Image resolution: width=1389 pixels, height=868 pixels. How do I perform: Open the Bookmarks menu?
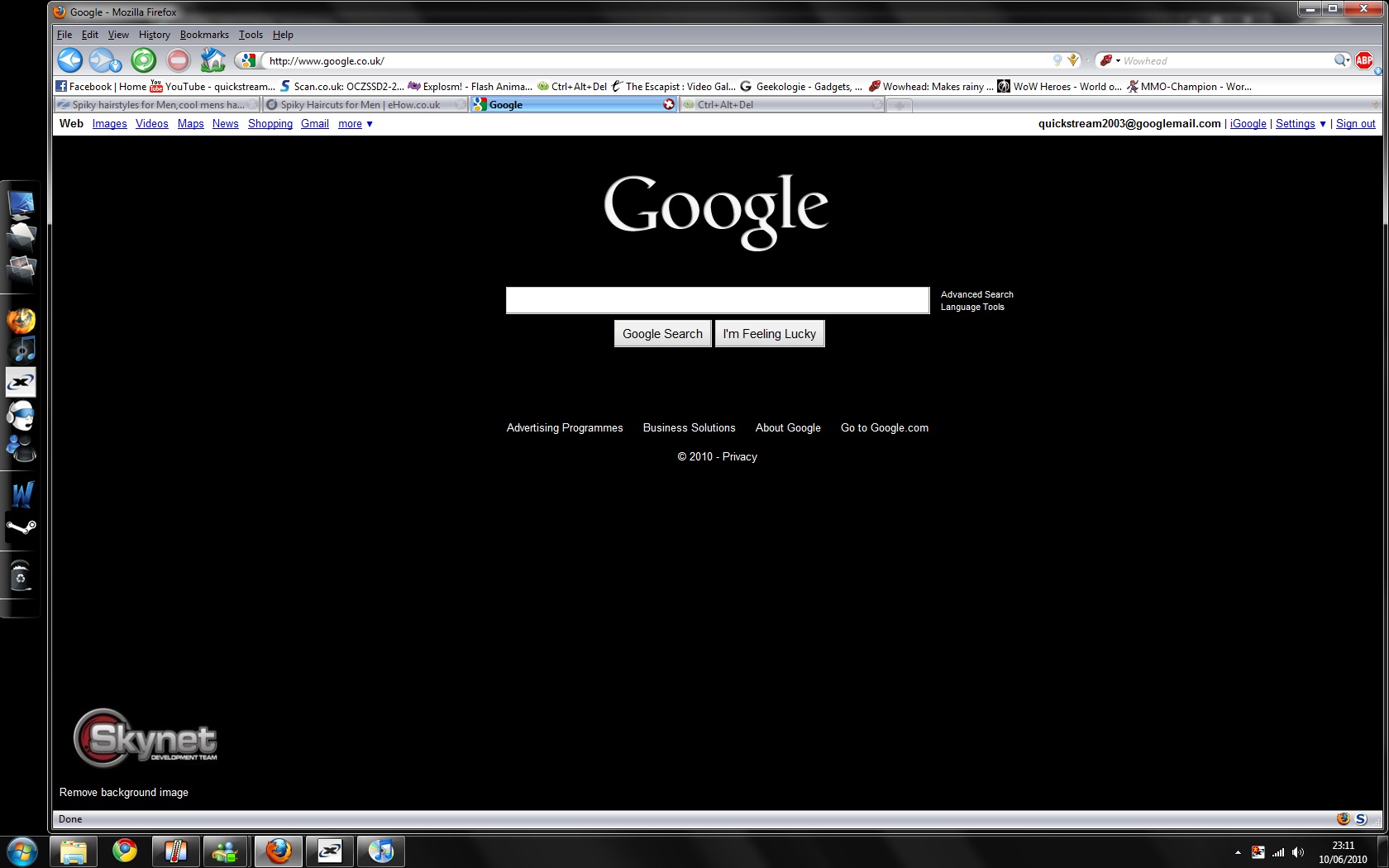point(204,35)
